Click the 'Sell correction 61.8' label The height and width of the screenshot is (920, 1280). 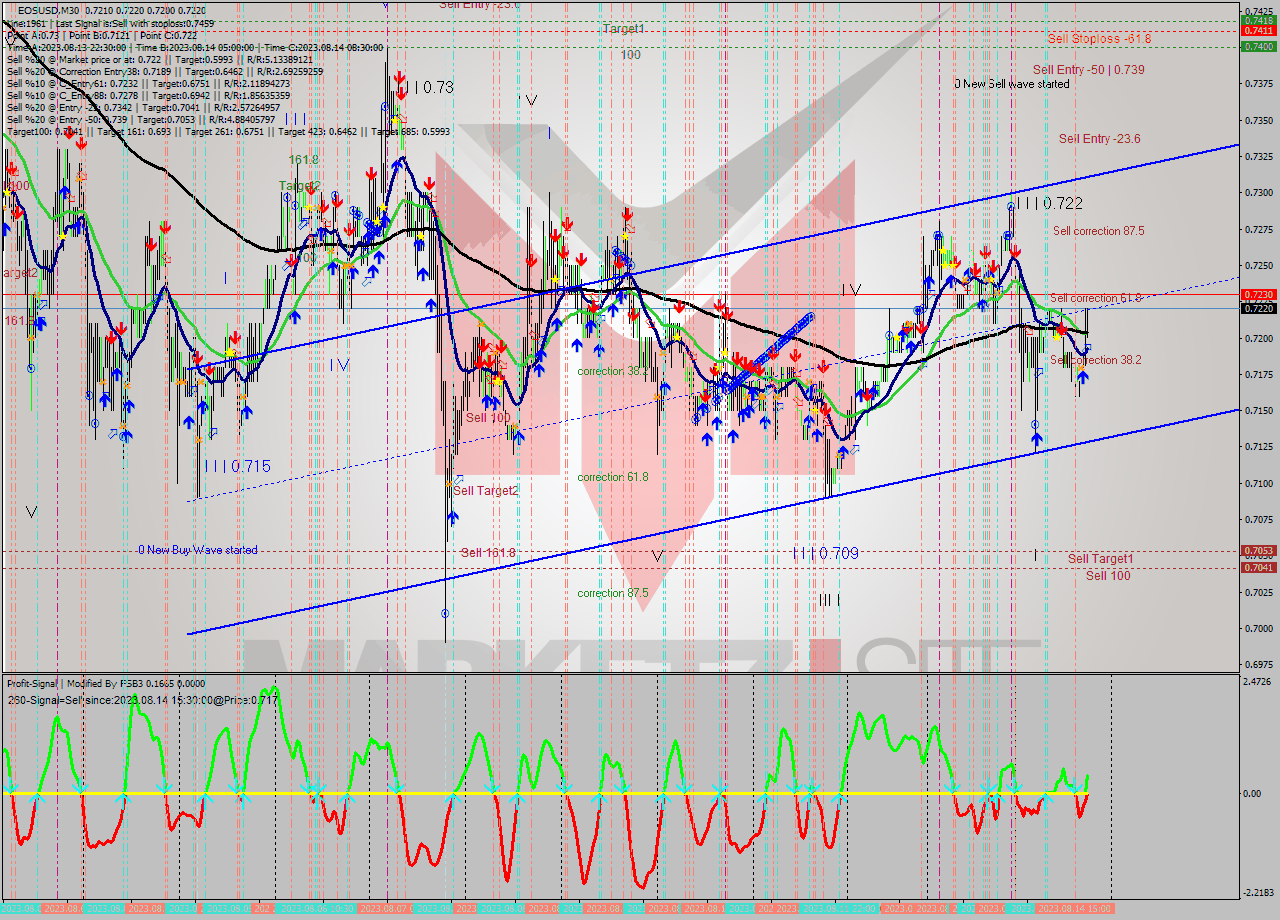pyautogui.click(x=1096, y=298)
